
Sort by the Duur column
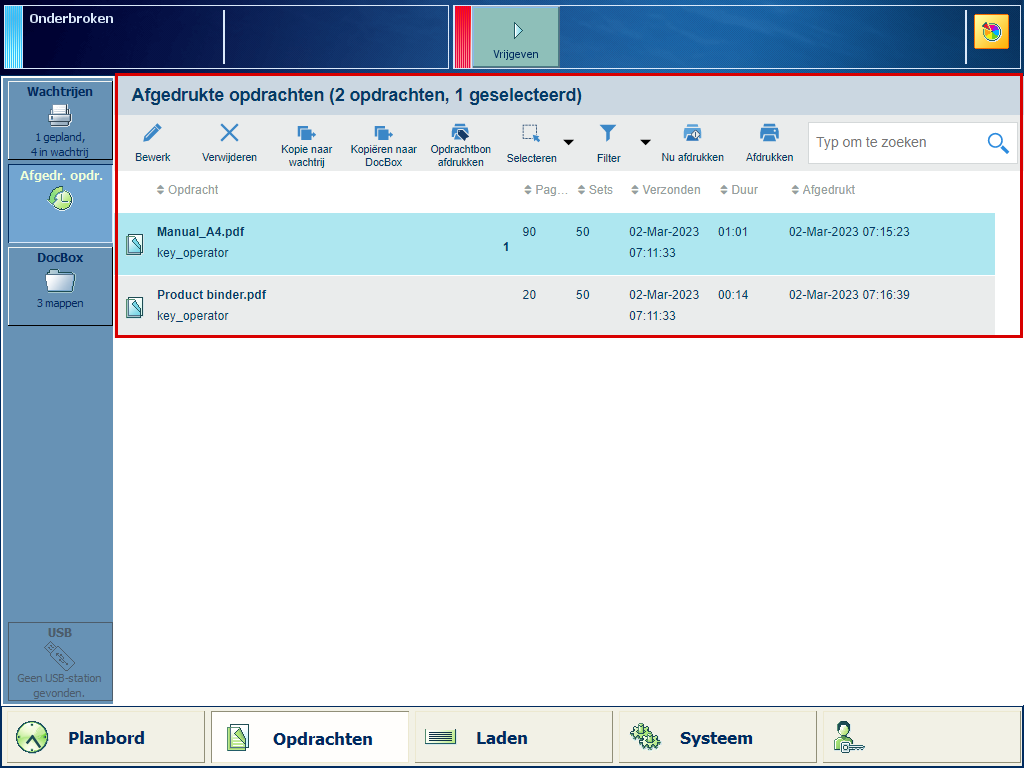click(739, 190)
